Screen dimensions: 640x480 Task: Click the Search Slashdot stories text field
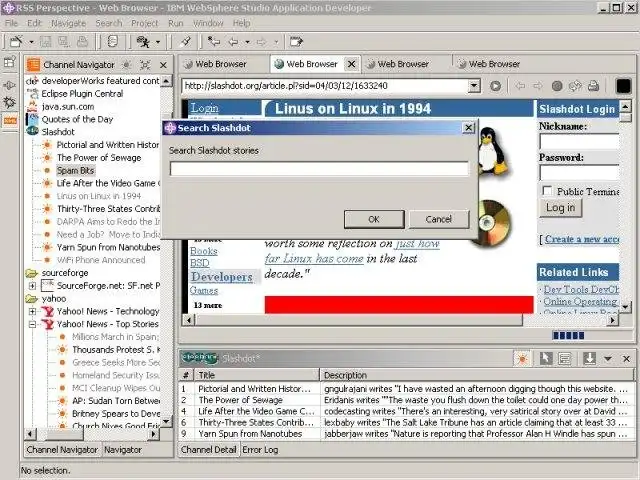pos(319,169)
